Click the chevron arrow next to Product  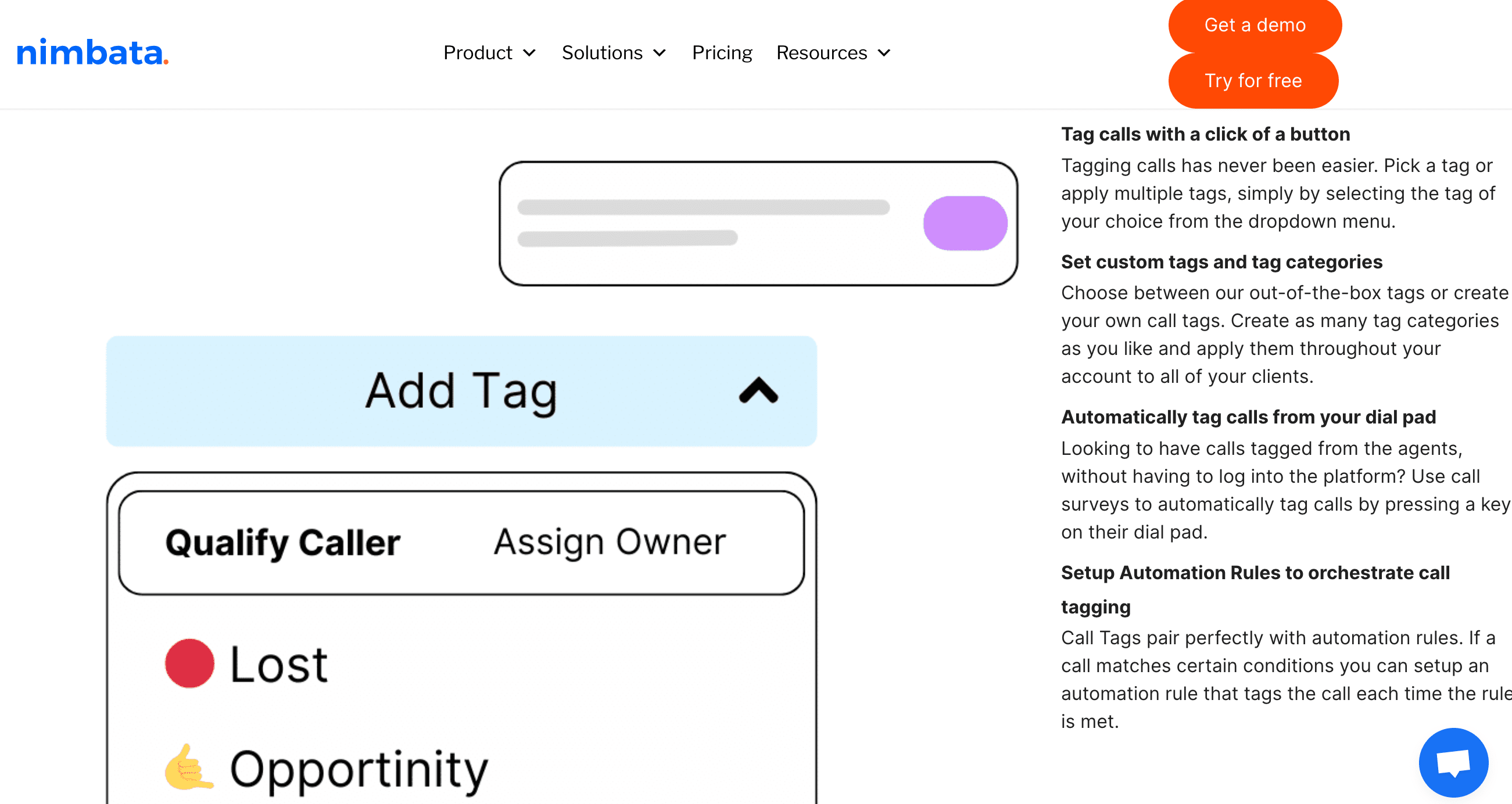(531, 53)
